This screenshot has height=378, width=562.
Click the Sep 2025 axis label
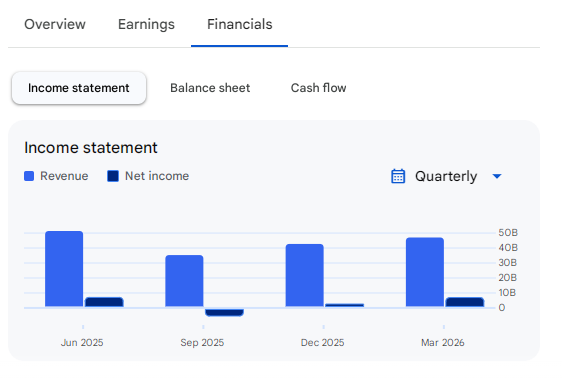tap(202, 343)
